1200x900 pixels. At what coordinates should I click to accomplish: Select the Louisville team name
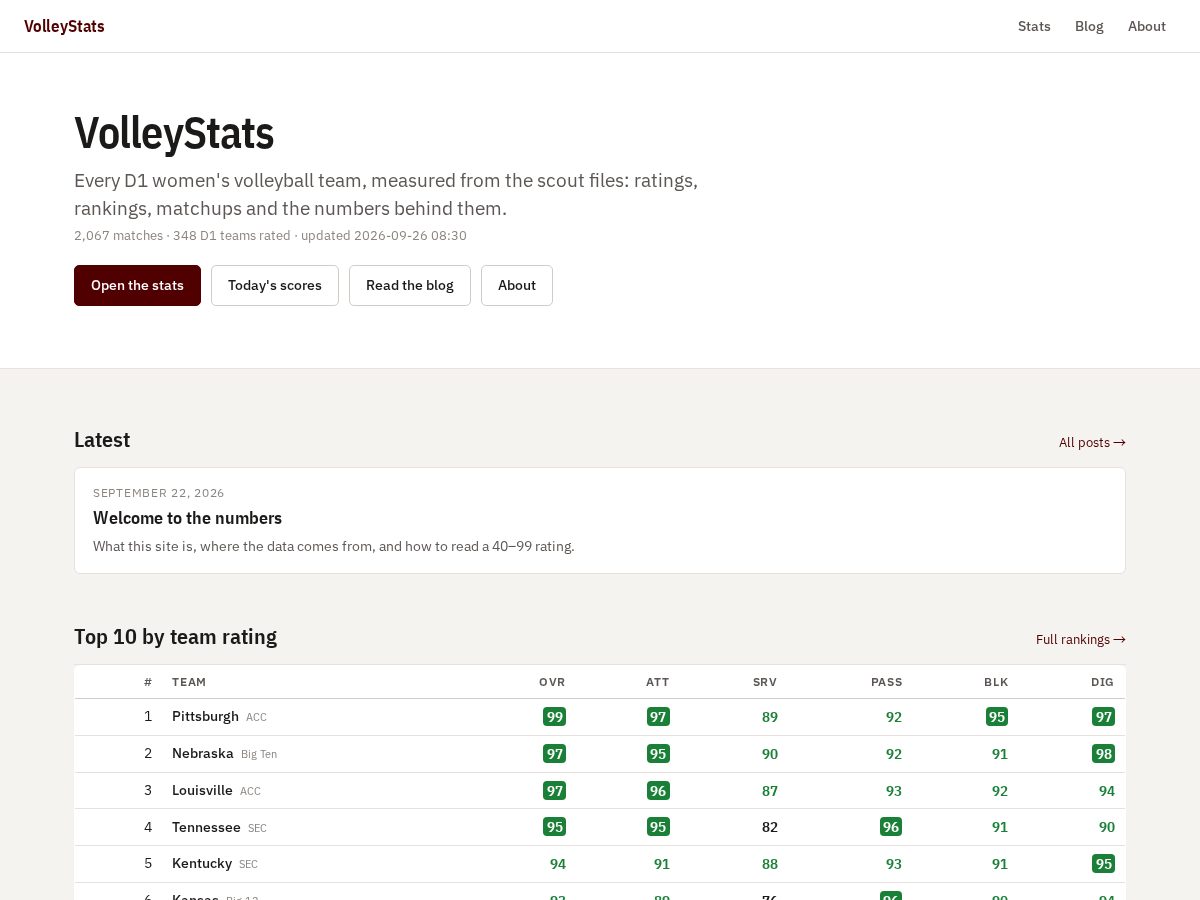coord(202,790)
